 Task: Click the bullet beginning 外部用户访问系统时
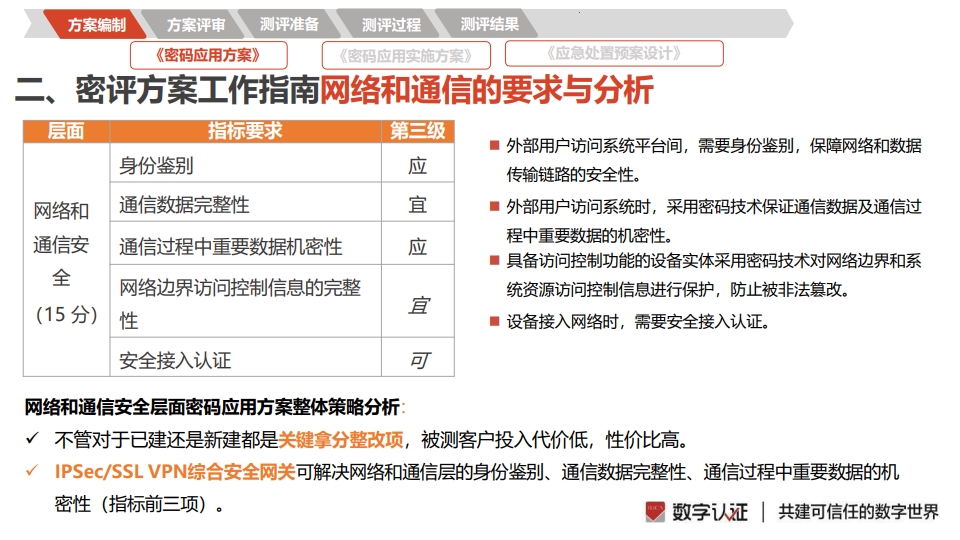point(713,220)
